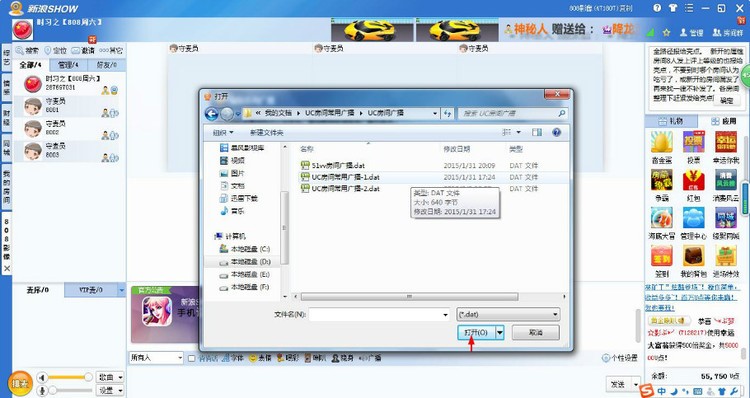This screenshot has height=398, width=750.
Task: Click the back arrow in Open dialog
Action: pyautogui.click(x=211, y=113)
